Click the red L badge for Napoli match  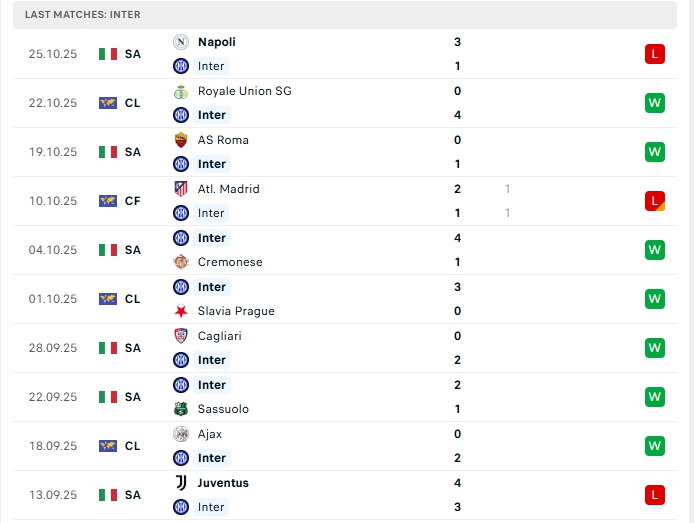(x=655, y=54)
